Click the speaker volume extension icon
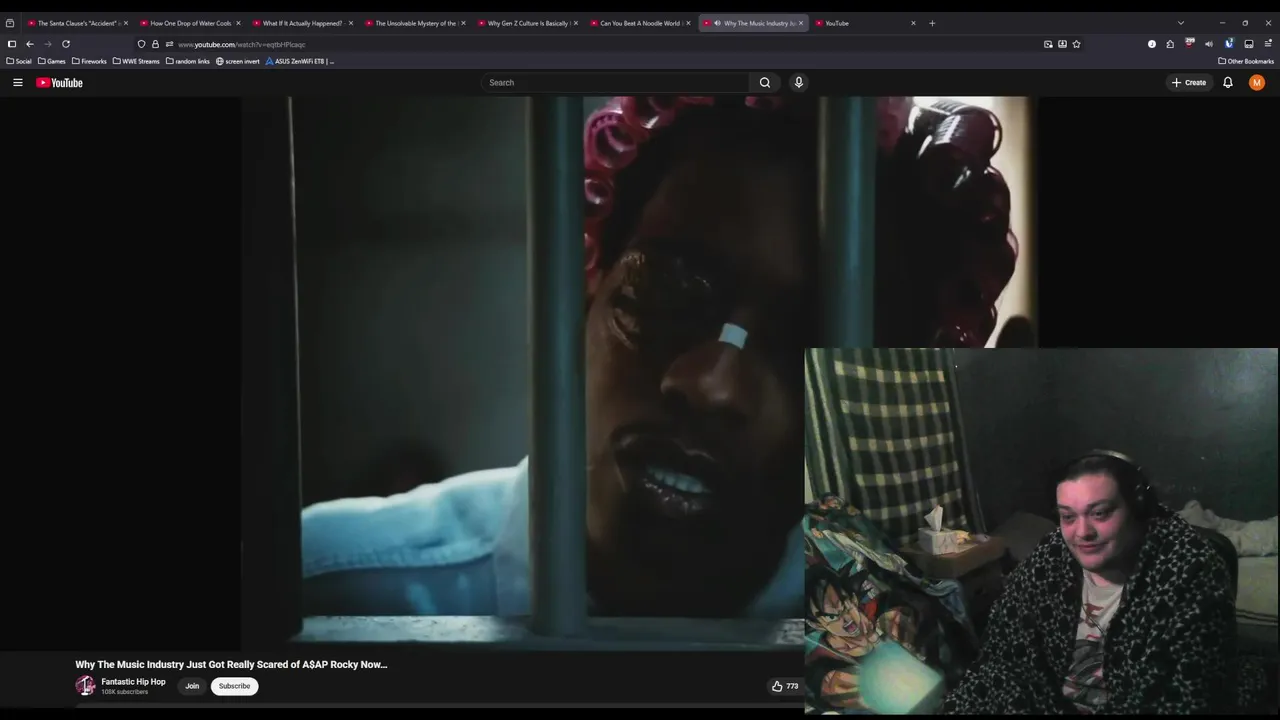This screenshot has width=1280, height=720. click(x=1209, y=44)
